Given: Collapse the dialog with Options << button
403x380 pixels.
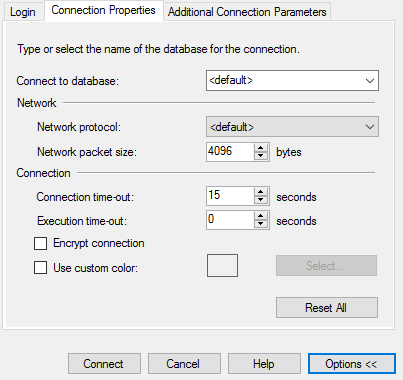Looking at the screenshot, I should [352, 364].
